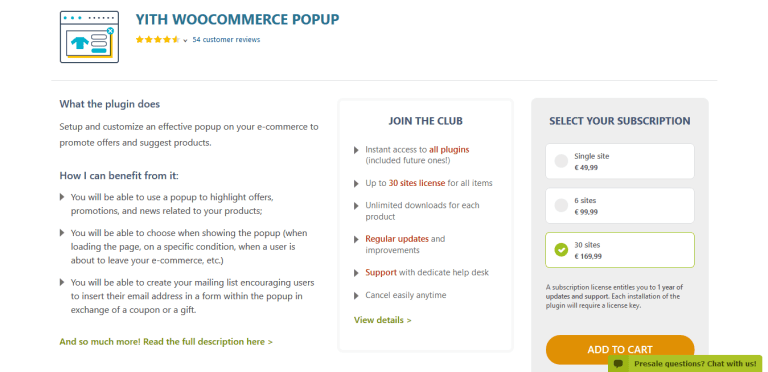Expand the rating breakdown chevron beside stars
768x372 pixels.
(185, 41)
